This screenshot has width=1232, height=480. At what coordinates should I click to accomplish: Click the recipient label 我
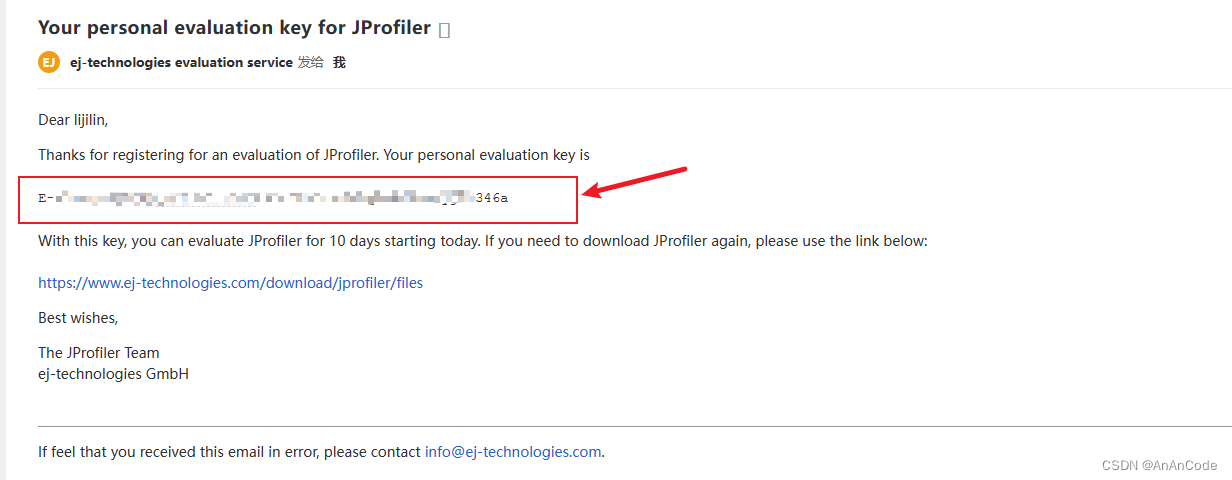[339, 62]
